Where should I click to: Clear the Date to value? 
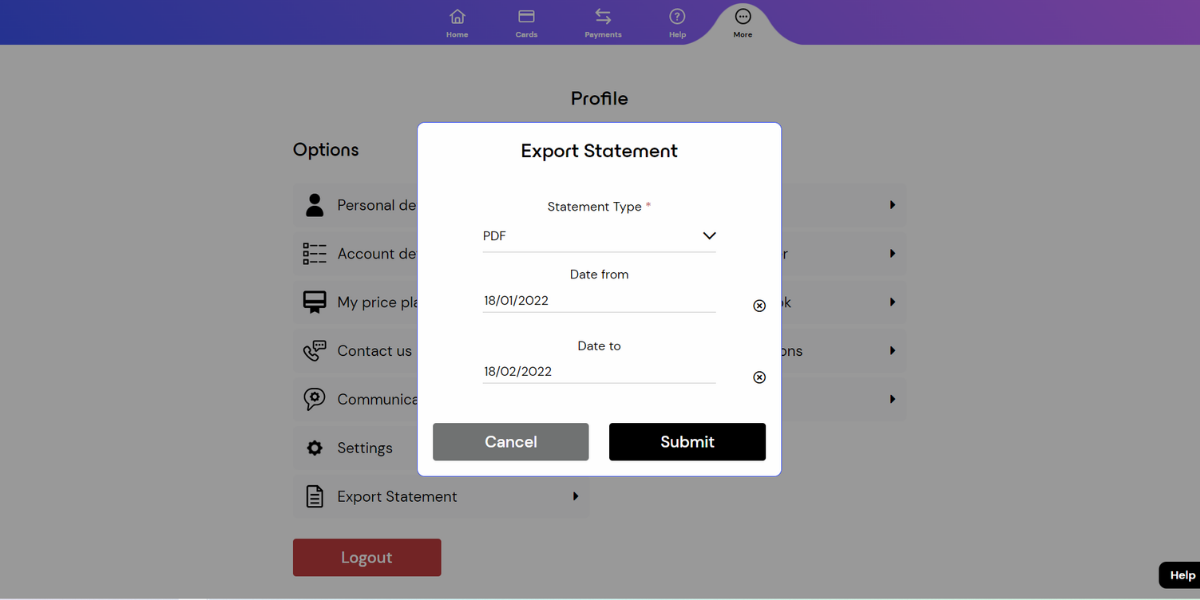tap(759, 377)
